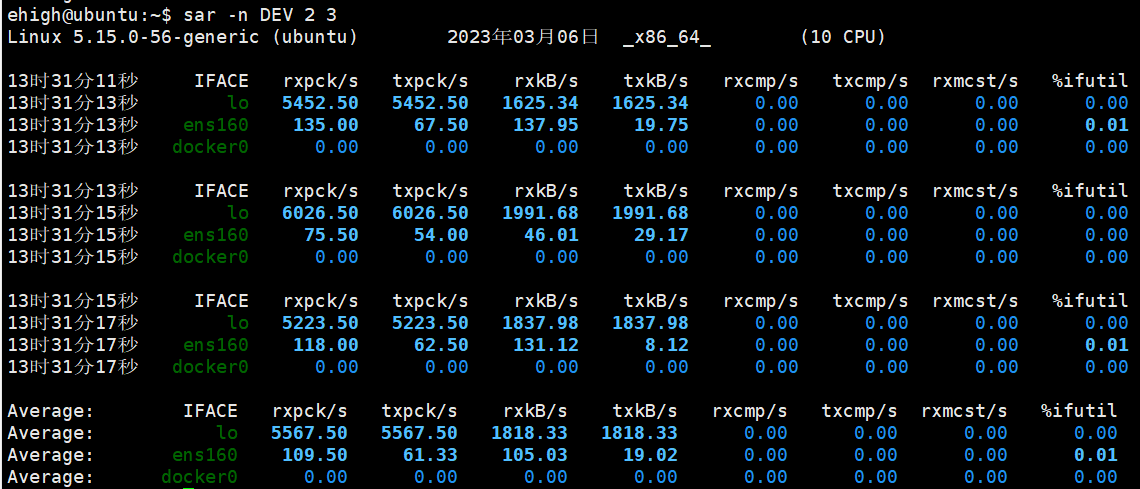Select rxkB/s value 1991.68

540,214
